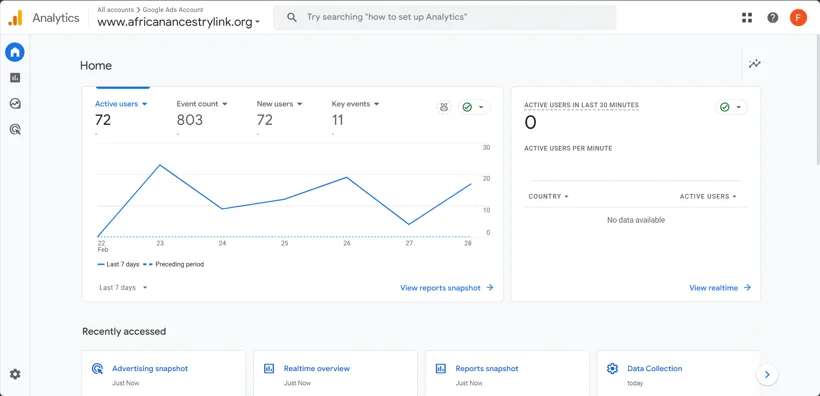The width and height of the screenshot is (820, 396).
Task: Click the Recently accessed heading
Action: (x=124, y=331)
